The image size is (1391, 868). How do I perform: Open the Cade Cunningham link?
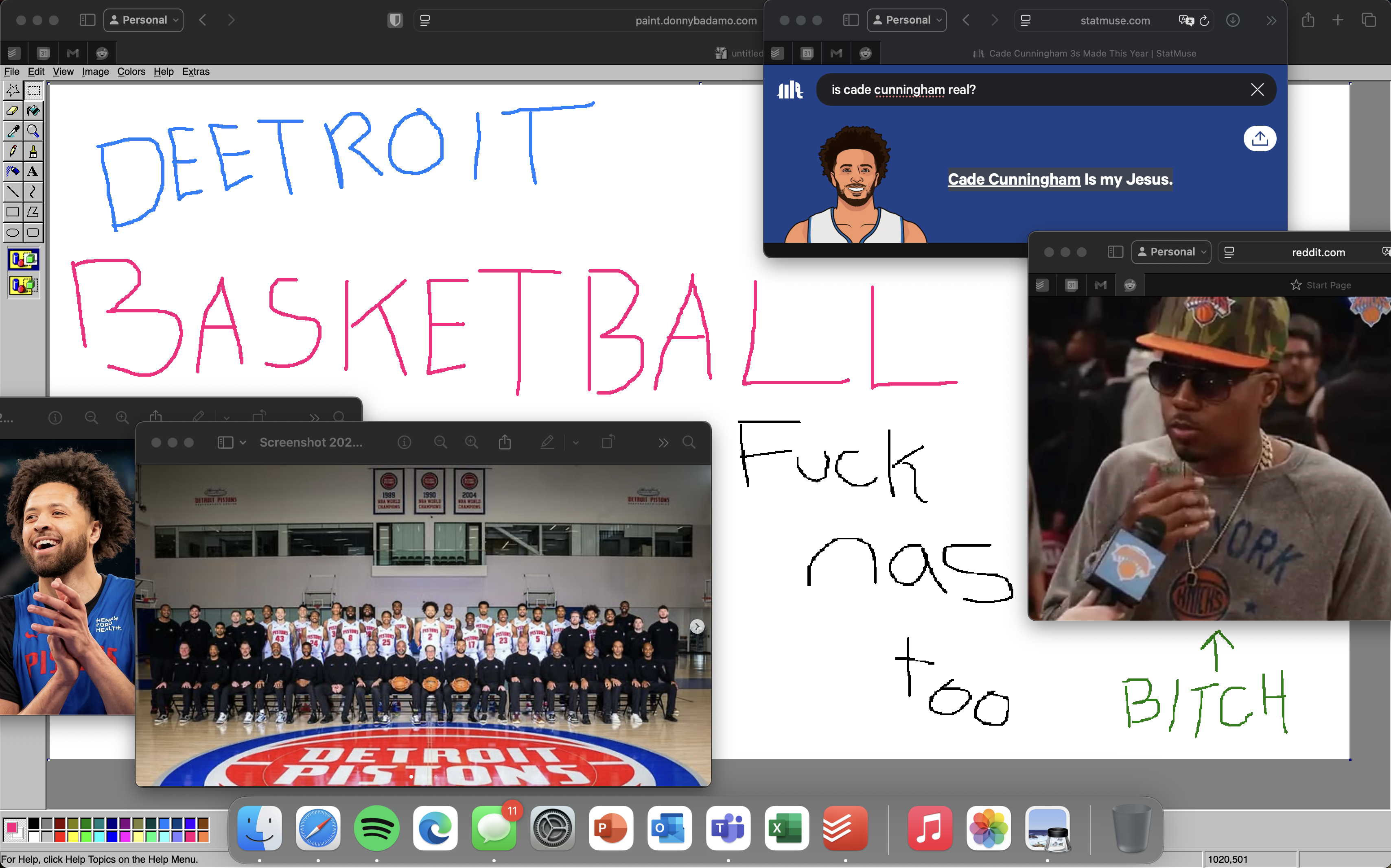point(1014,179)
